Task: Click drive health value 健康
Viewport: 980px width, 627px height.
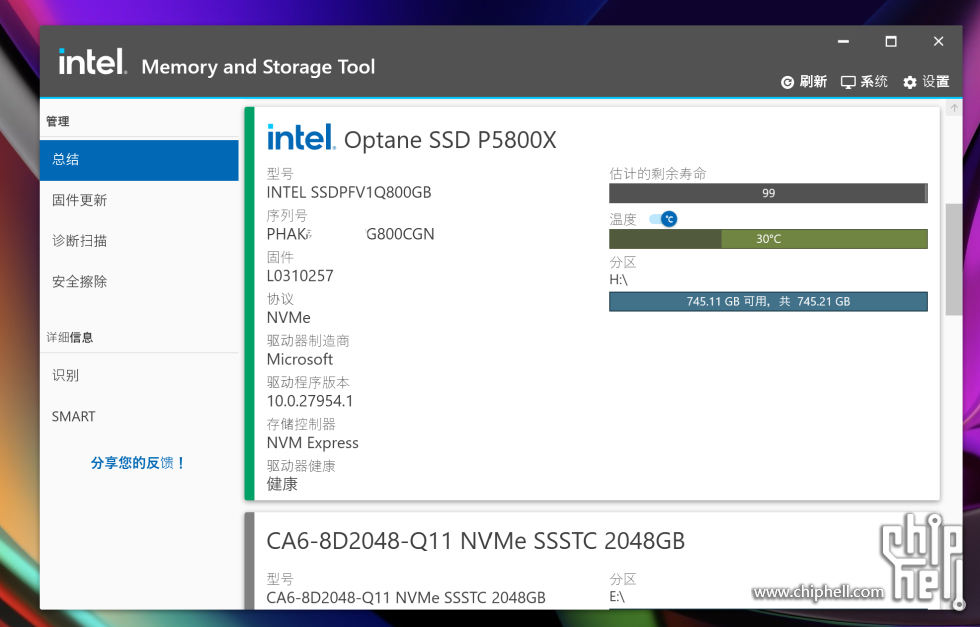Action: click(x=282, y=484)
